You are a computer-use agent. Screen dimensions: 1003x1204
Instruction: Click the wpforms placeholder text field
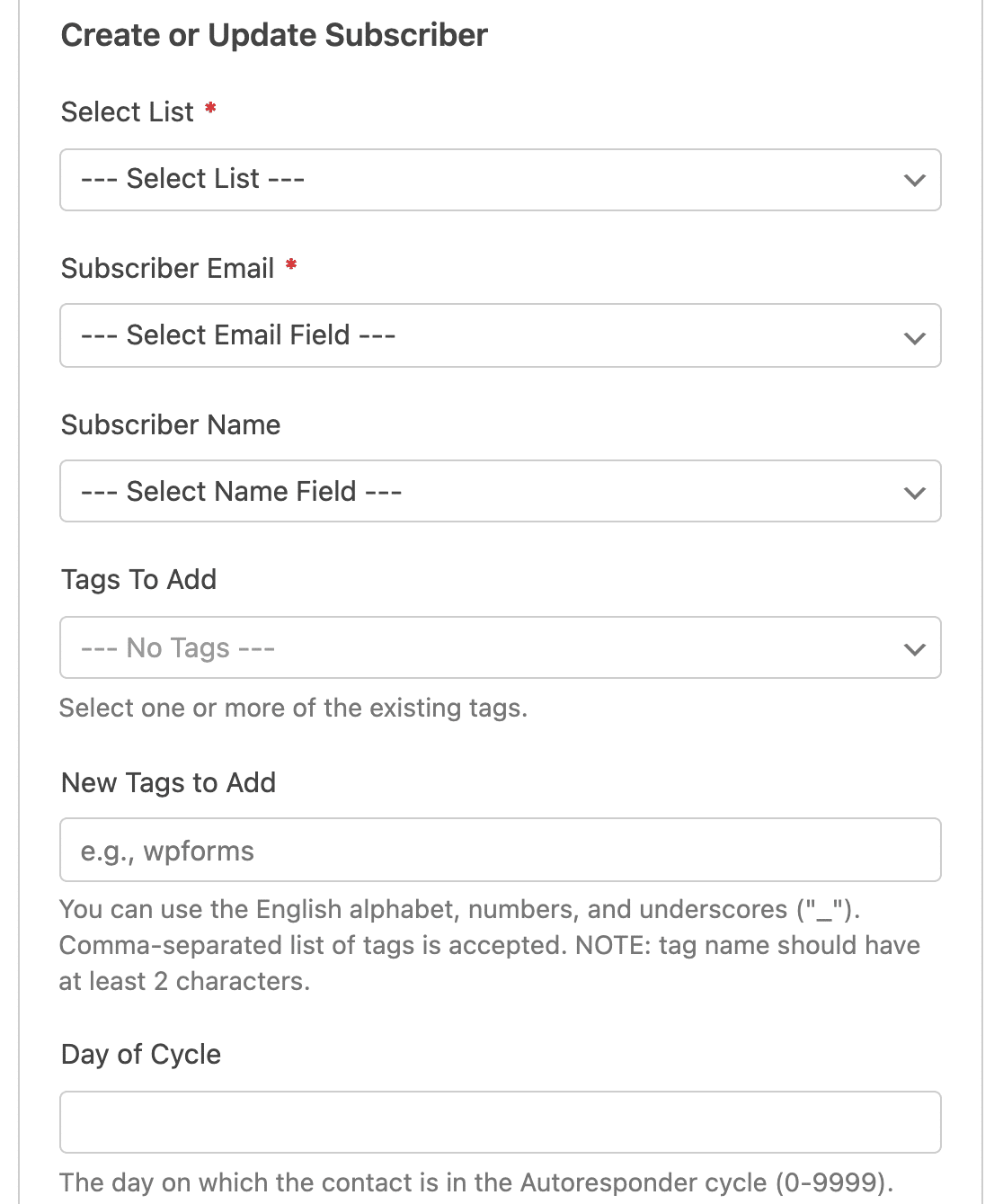coord(501,850)
